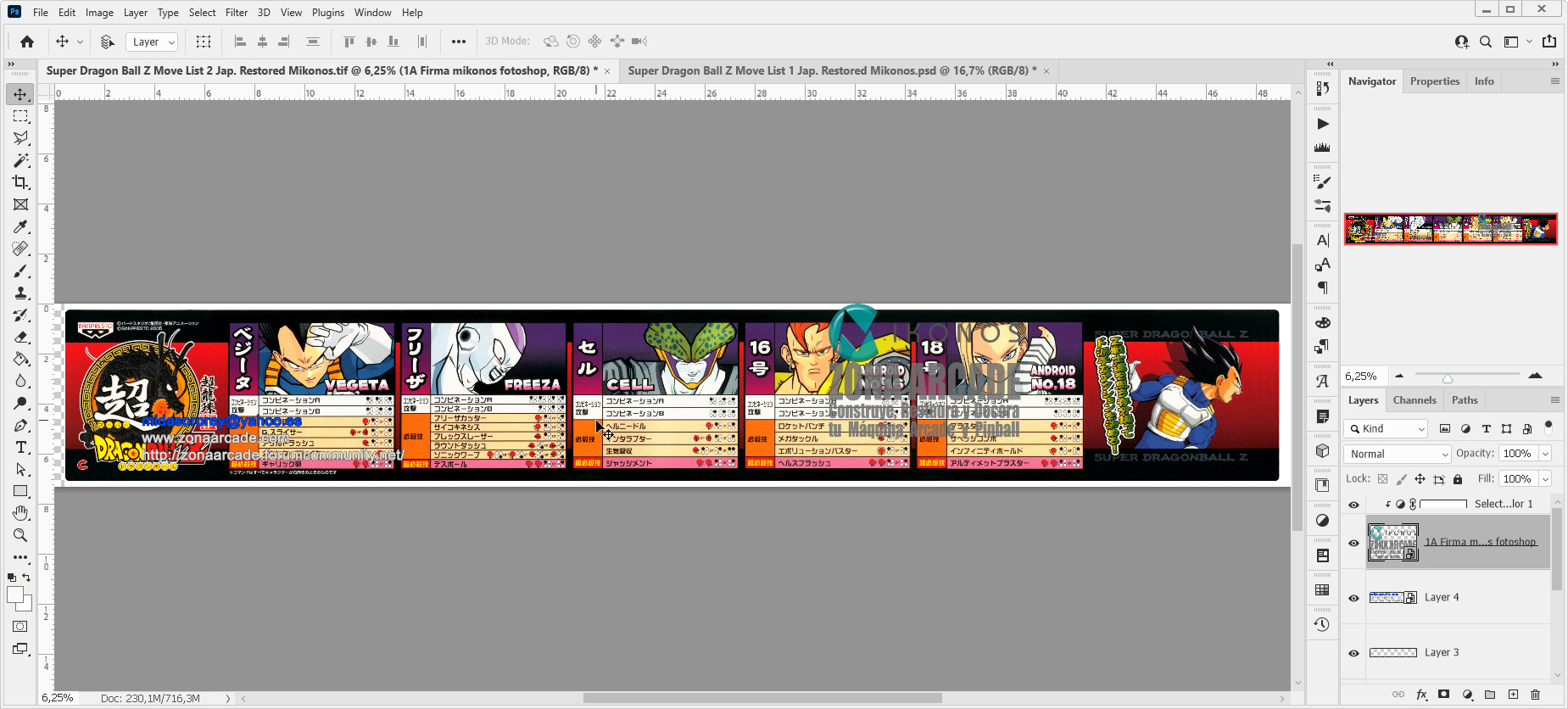1568x709 pixels.
Task: Hide the Select...lor 1 adjustment layer
Action: 1353,505
